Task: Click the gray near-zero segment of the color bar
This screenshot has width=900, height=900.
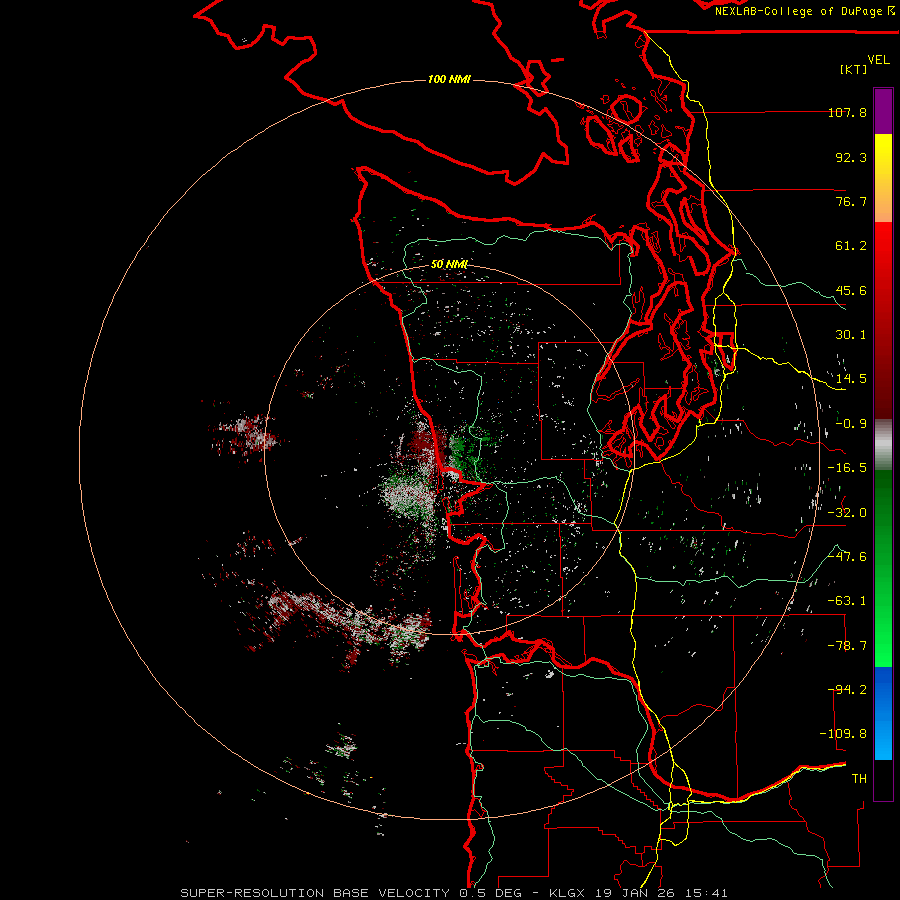Action: [883, 445]
